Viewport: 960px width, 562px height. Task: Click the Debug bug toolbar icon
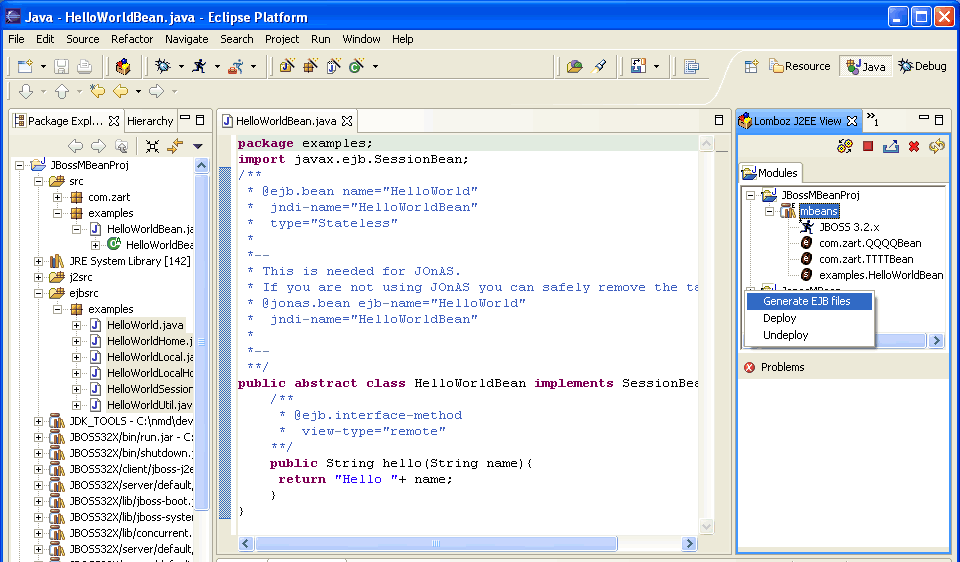(163, 66)
